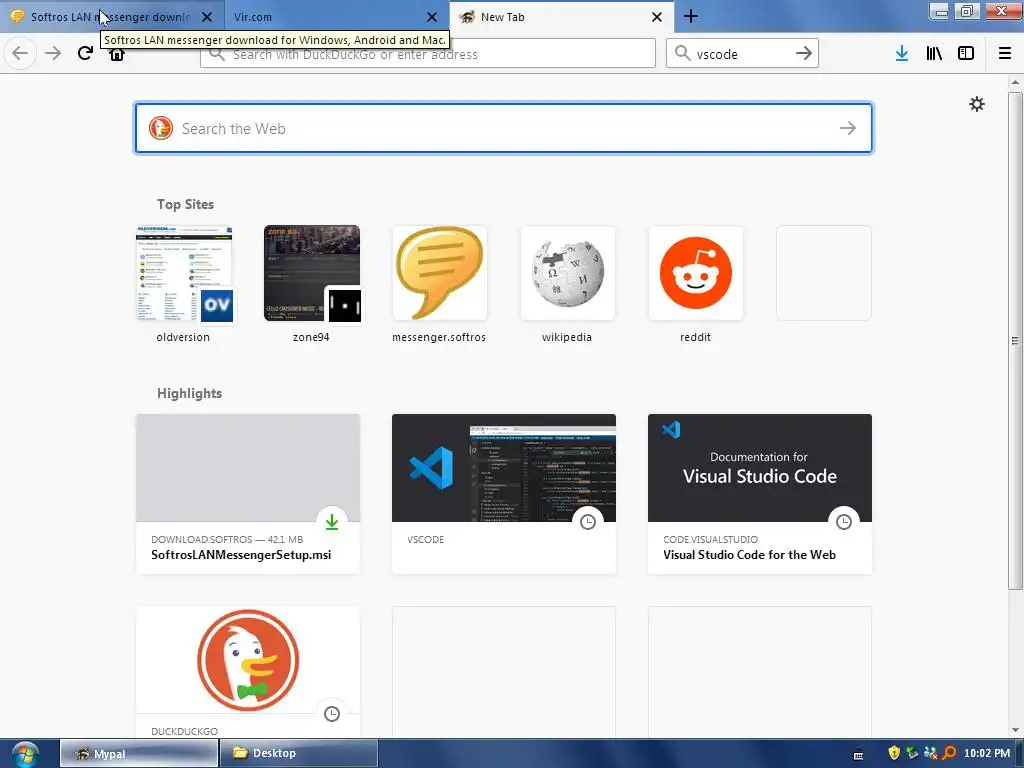Go back using the back arrow
Viewport: 1024px width, 768px height.
point(20,53)
